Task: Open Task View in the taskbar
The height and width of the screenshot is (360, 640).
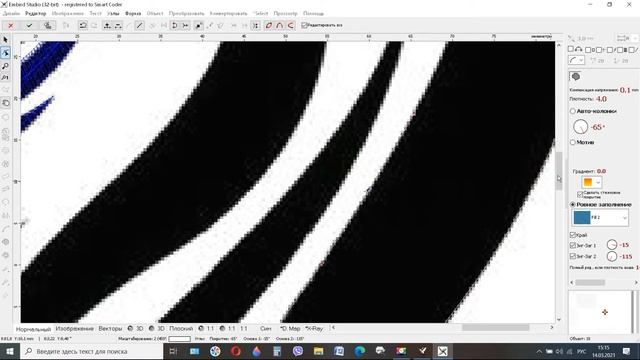Action: [173, 351]
